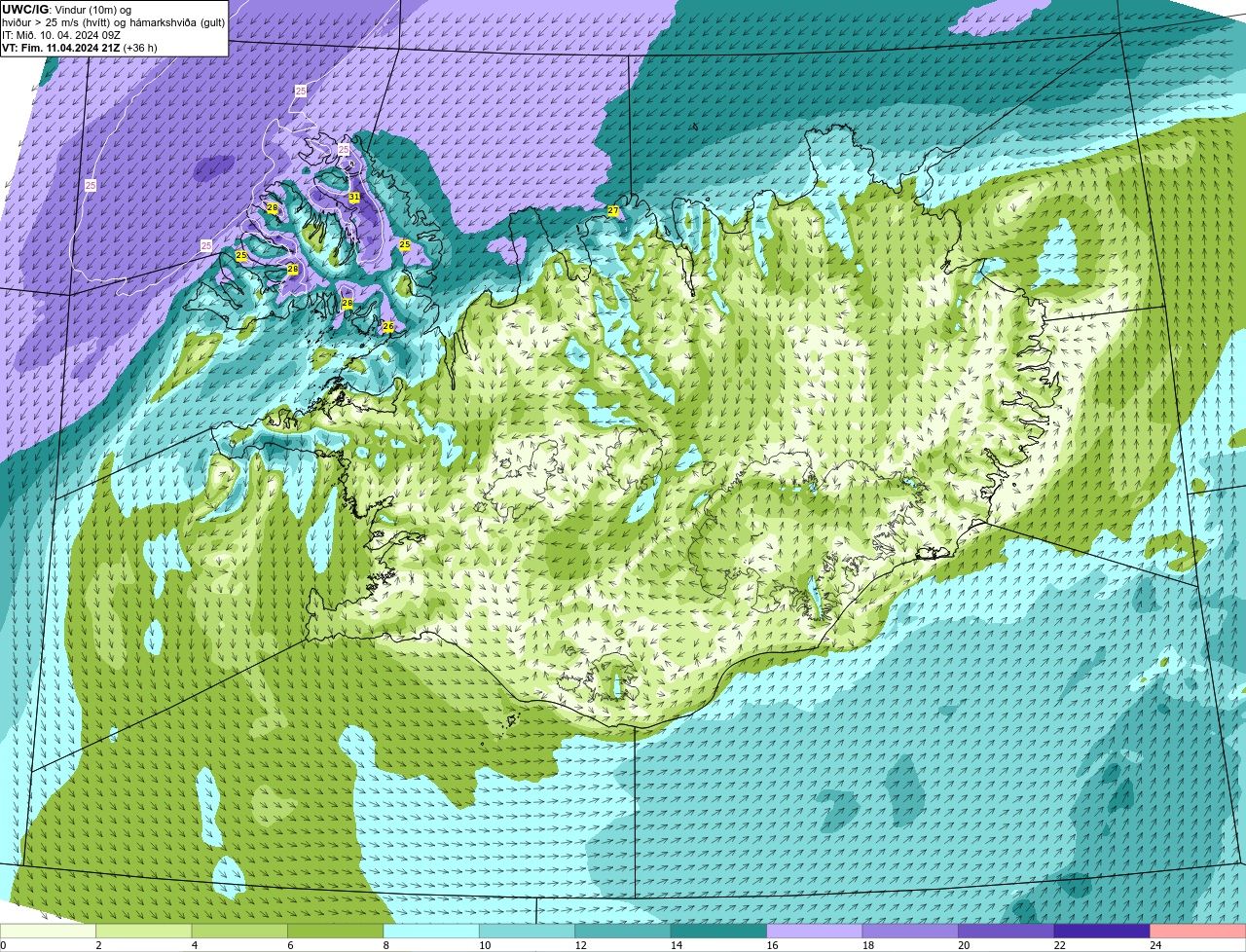Click the 18–20 m/s medium purple legend swatch
This screenshot has width=1246, height=952.
910,931
